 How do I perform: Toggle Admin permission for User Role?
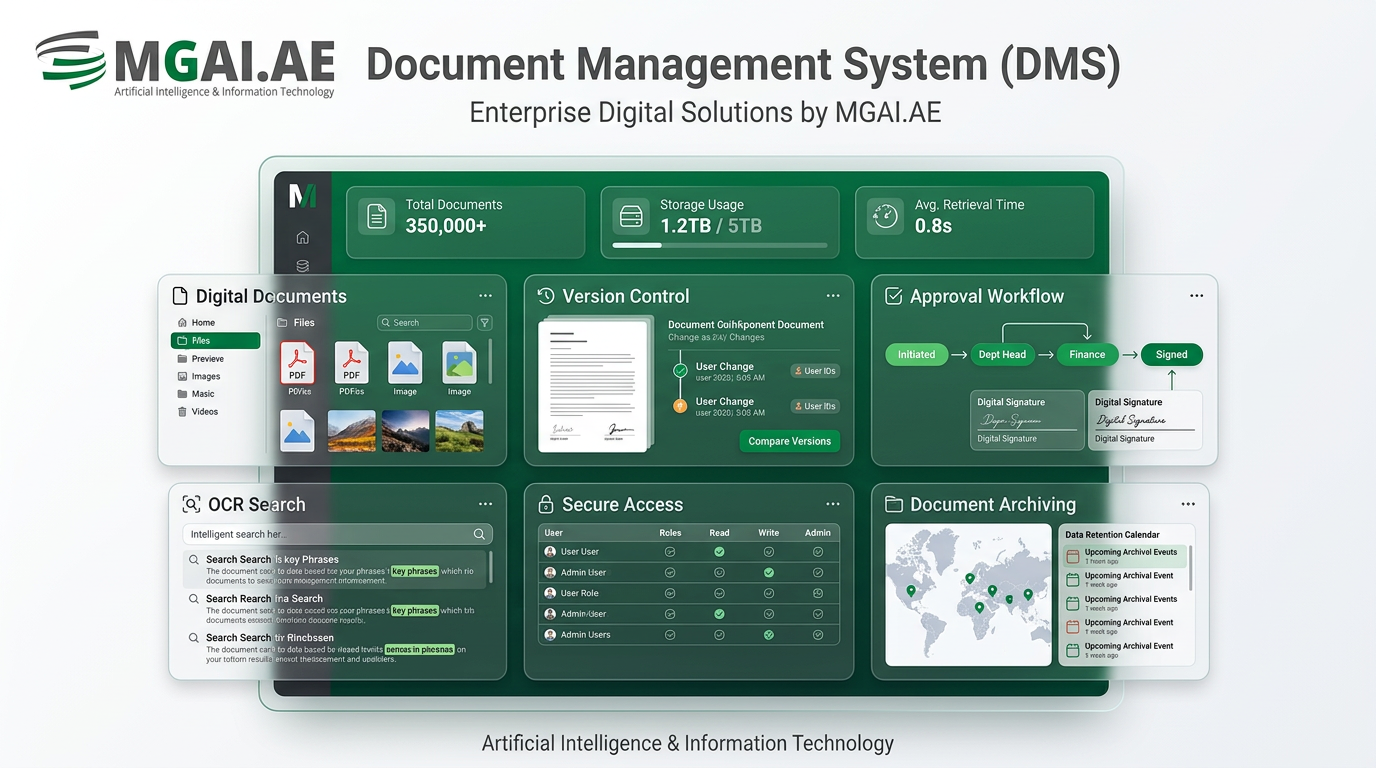click(x=818, y=593)
